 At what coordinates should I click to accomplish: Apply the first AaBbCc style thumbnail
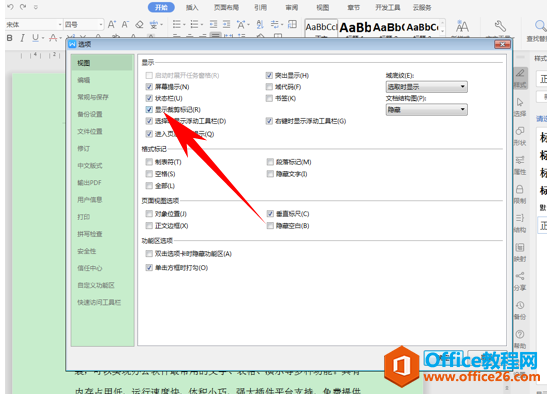tap(321, 28)
